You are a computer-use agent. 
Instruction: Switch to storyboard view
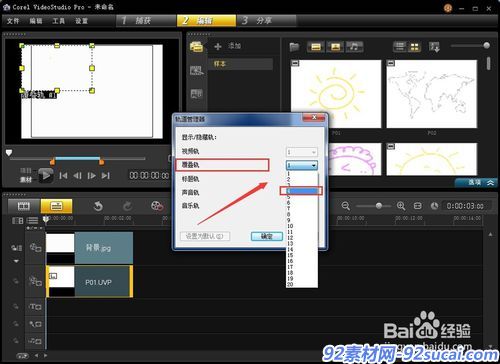23,206
